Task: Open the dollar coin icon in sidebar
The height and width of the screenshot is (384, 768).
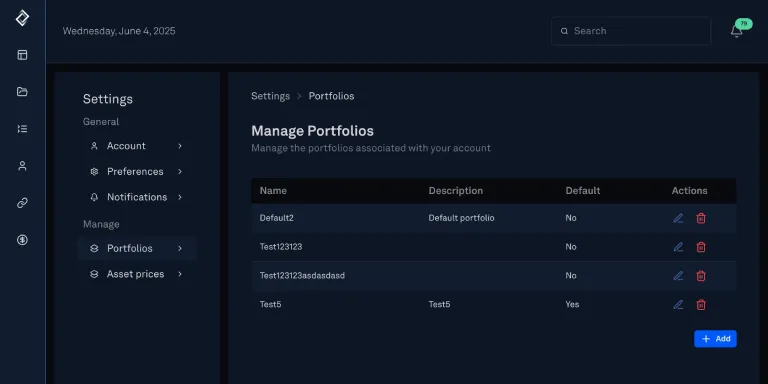Action: point(22,240)
